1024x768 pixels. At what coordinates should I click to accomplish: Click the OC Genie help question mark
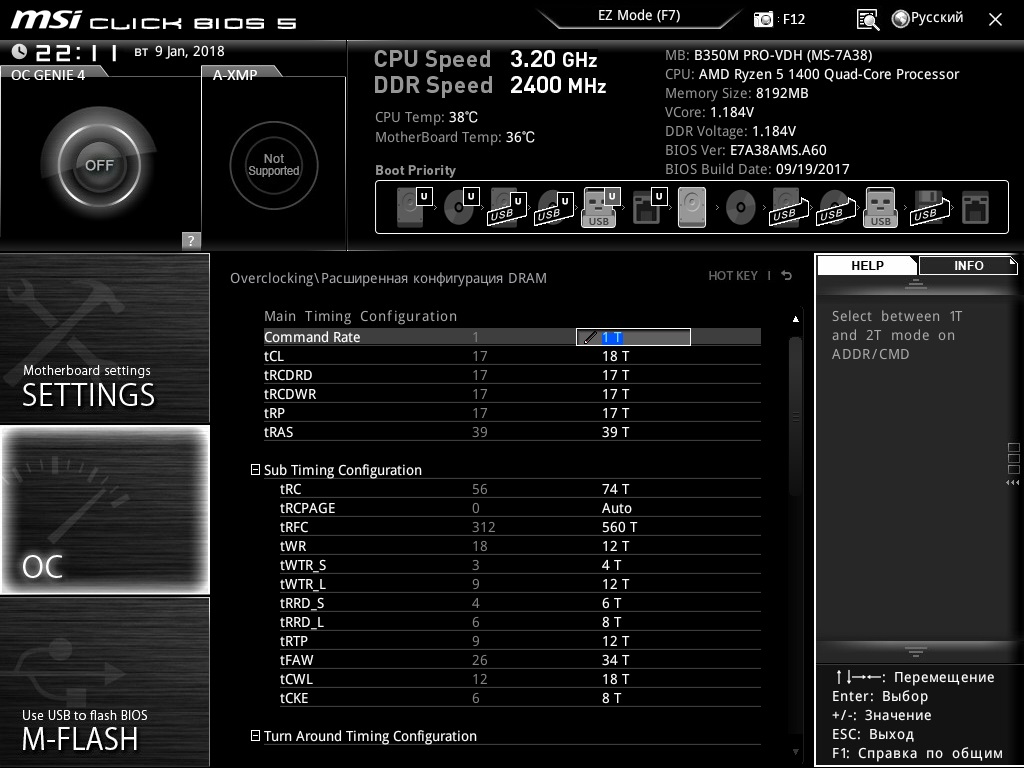point(191,240)
